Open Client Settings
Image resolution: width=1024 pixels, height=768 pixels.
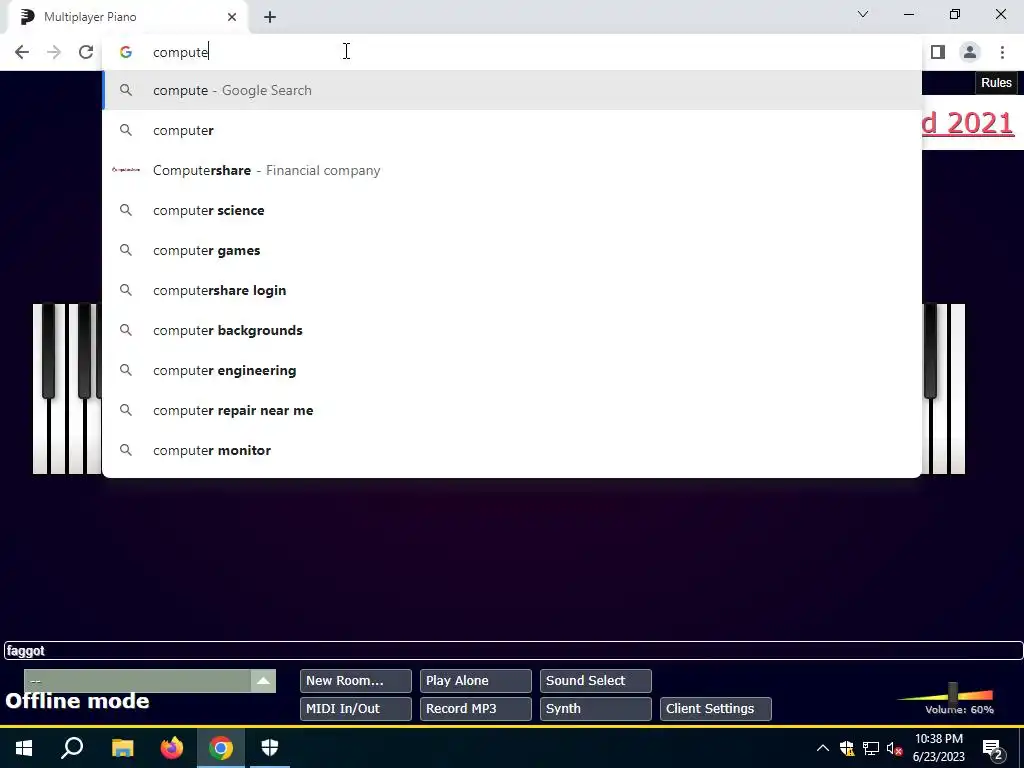(x=716, y=709)
